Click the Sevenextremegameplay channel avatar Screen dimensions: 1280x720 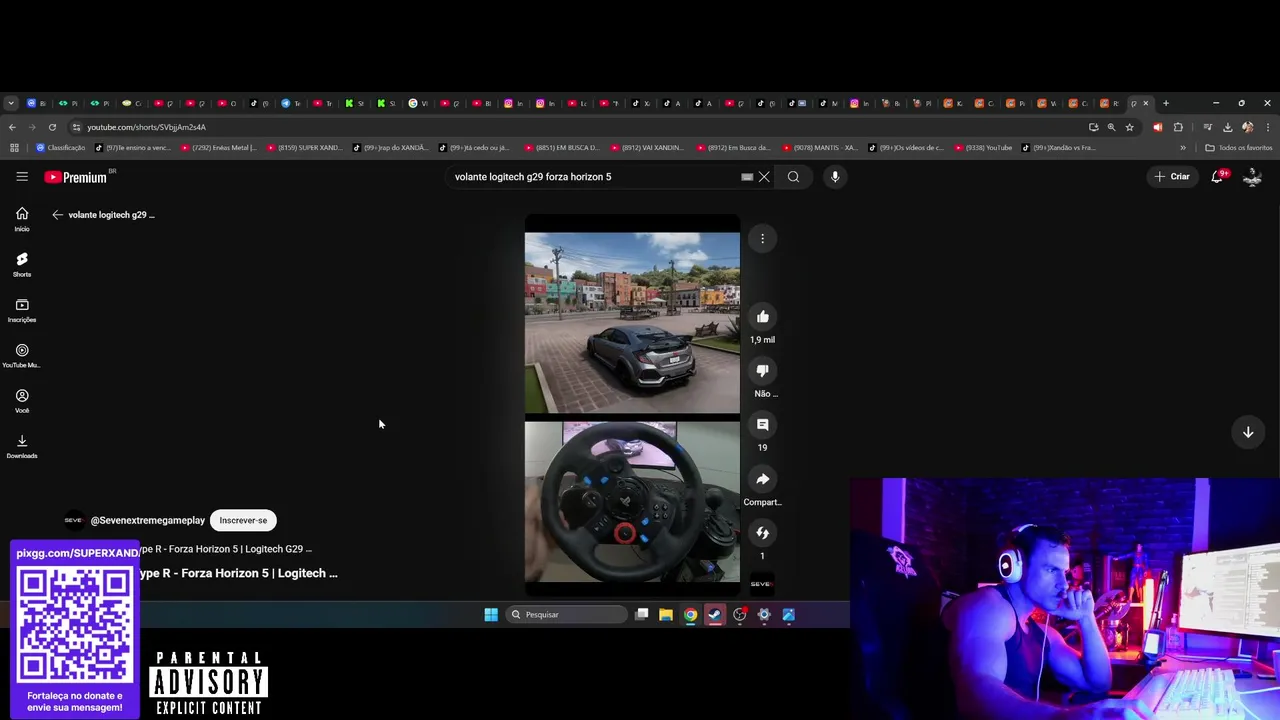click(x=73, y=520)
